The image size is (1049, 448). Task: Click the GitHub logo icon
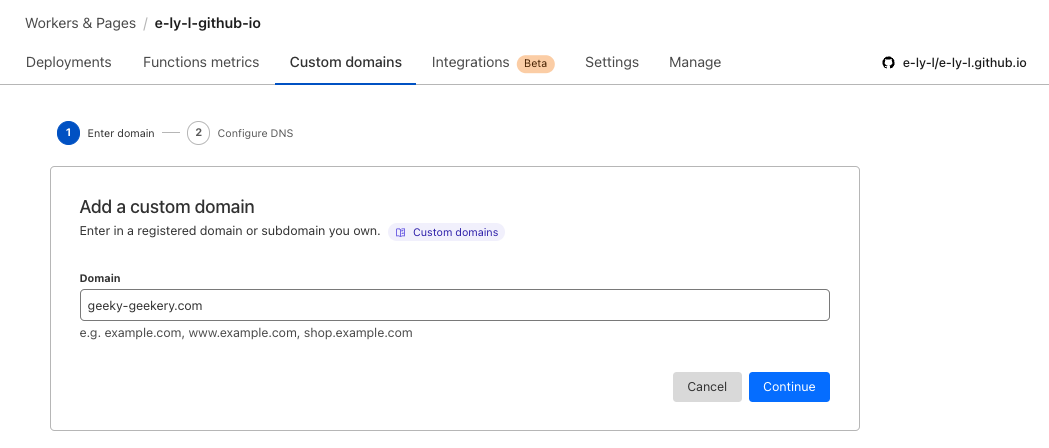click(888, 63)
